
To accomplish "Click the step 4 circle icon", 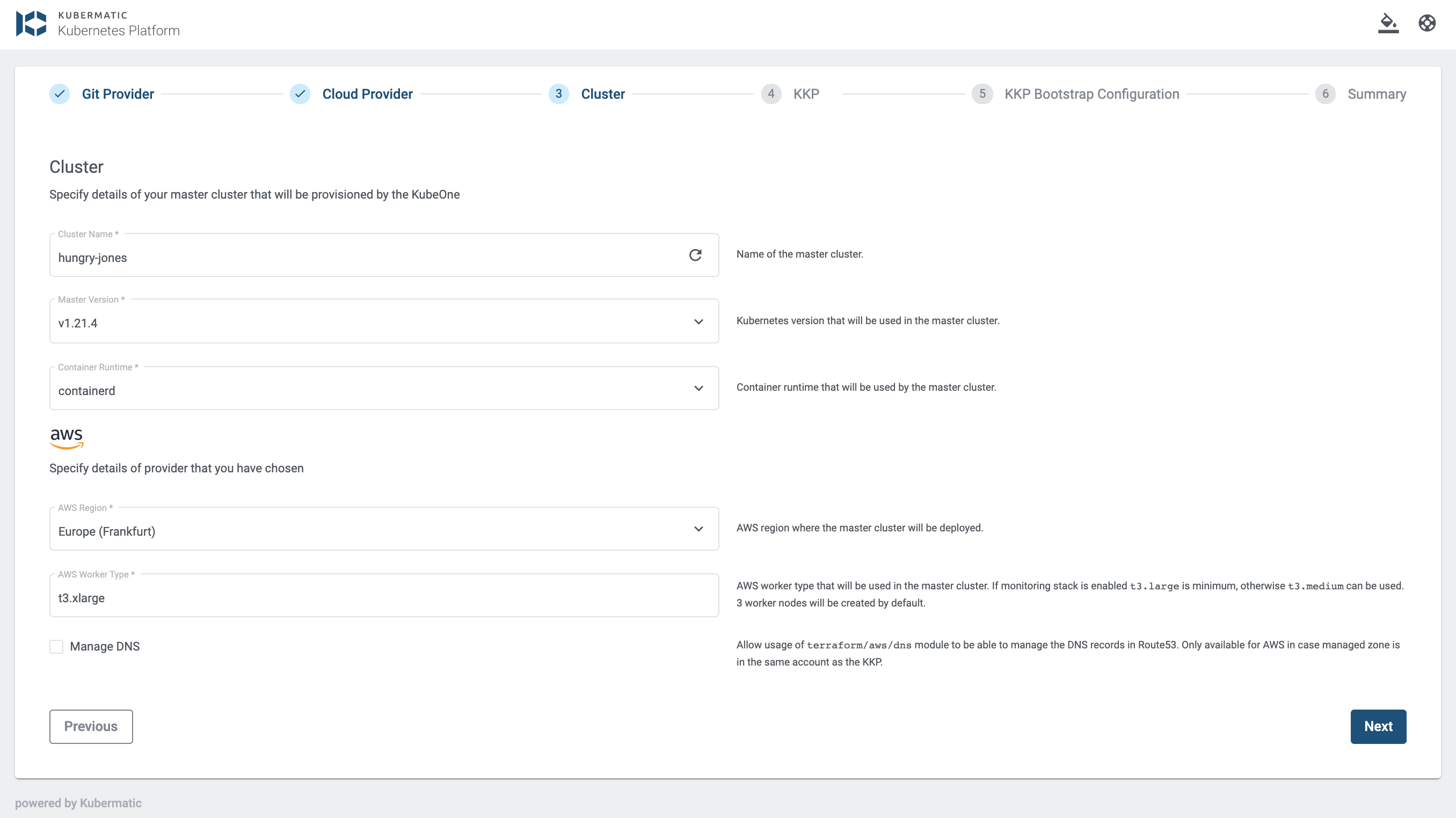I will tap(771, 94).
